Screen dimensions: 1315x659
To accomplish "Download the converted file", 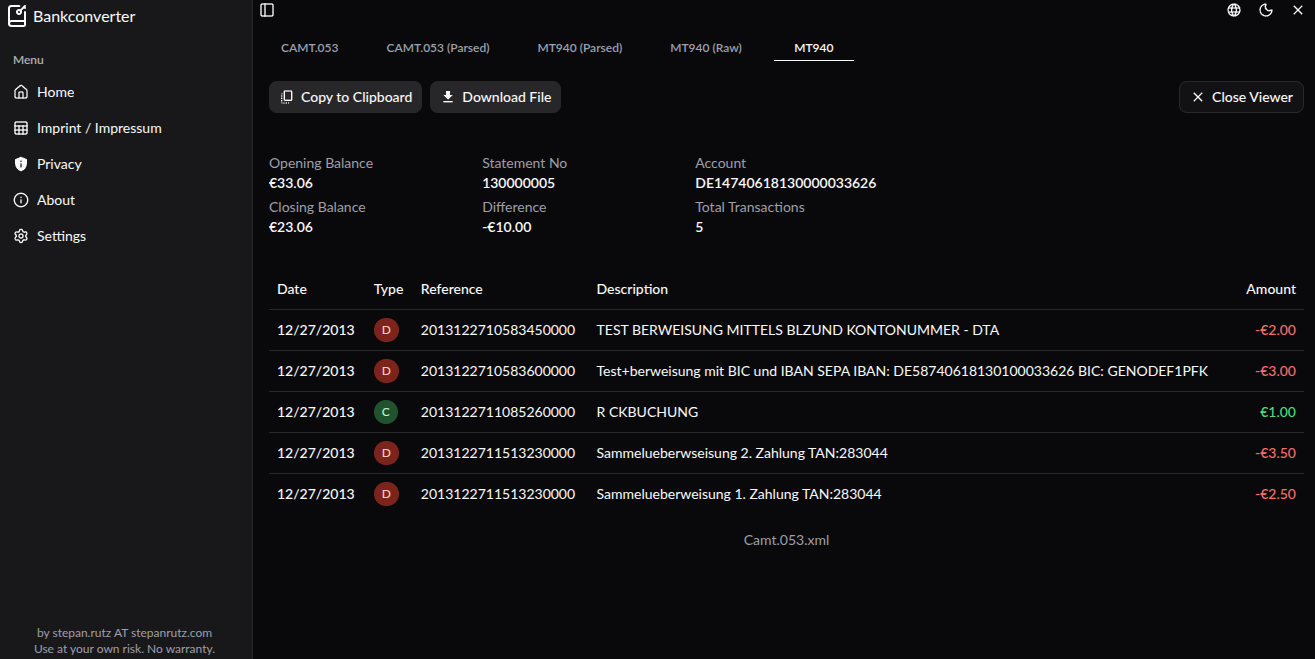I will click(496, 97).
